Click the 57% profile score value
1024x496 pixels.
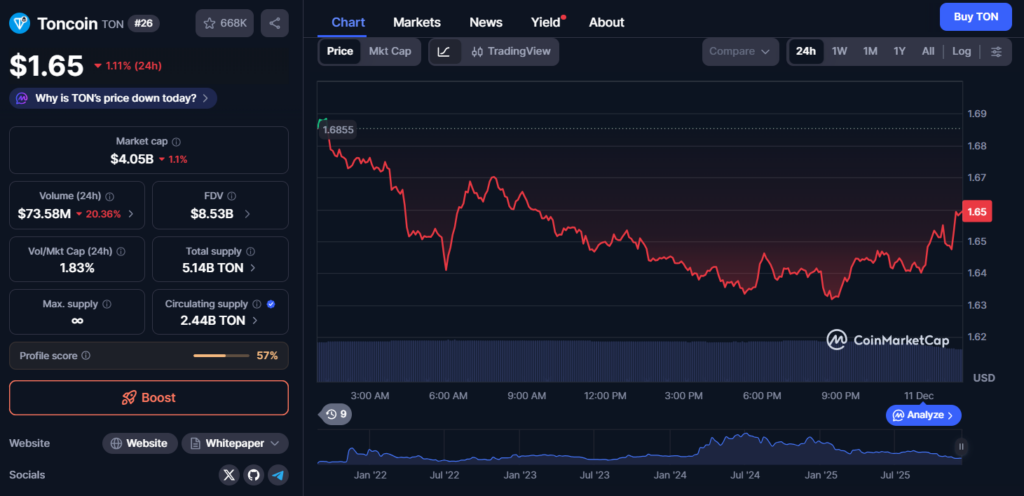(x=267, y=356)
